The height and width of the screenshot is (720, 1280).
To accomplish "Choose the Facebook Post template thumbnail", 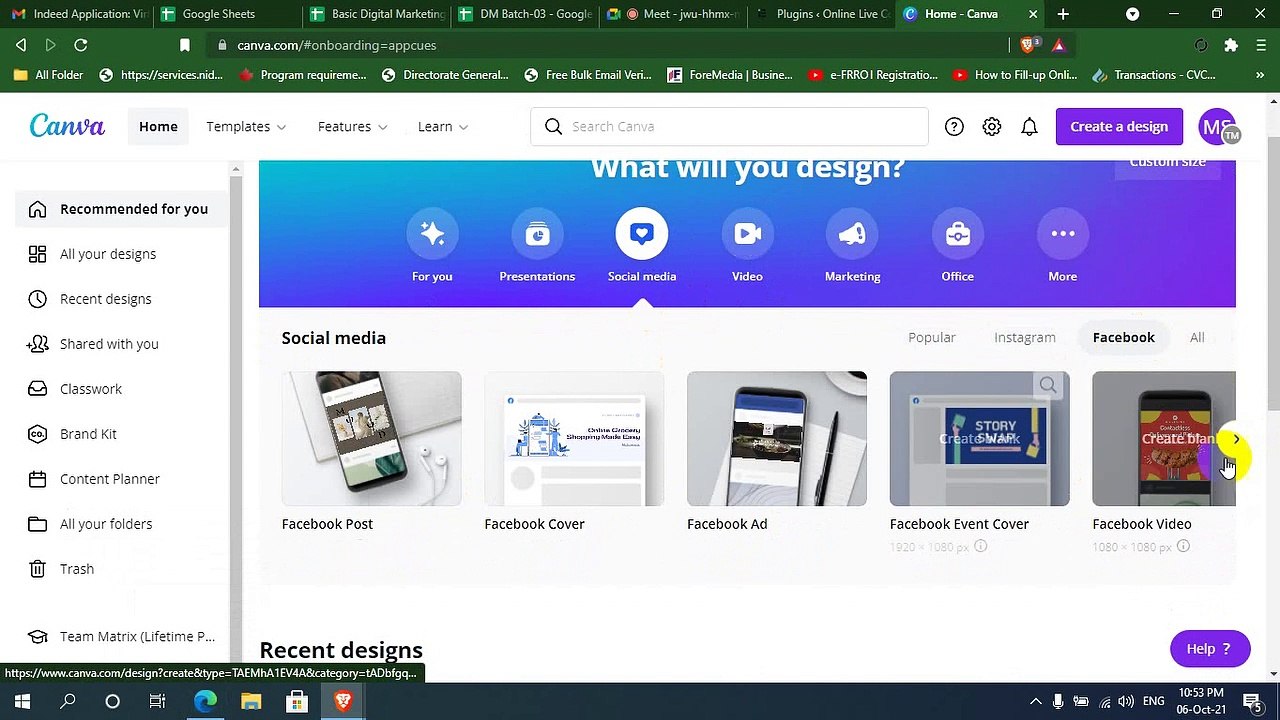I will click(x=371, y=439).
